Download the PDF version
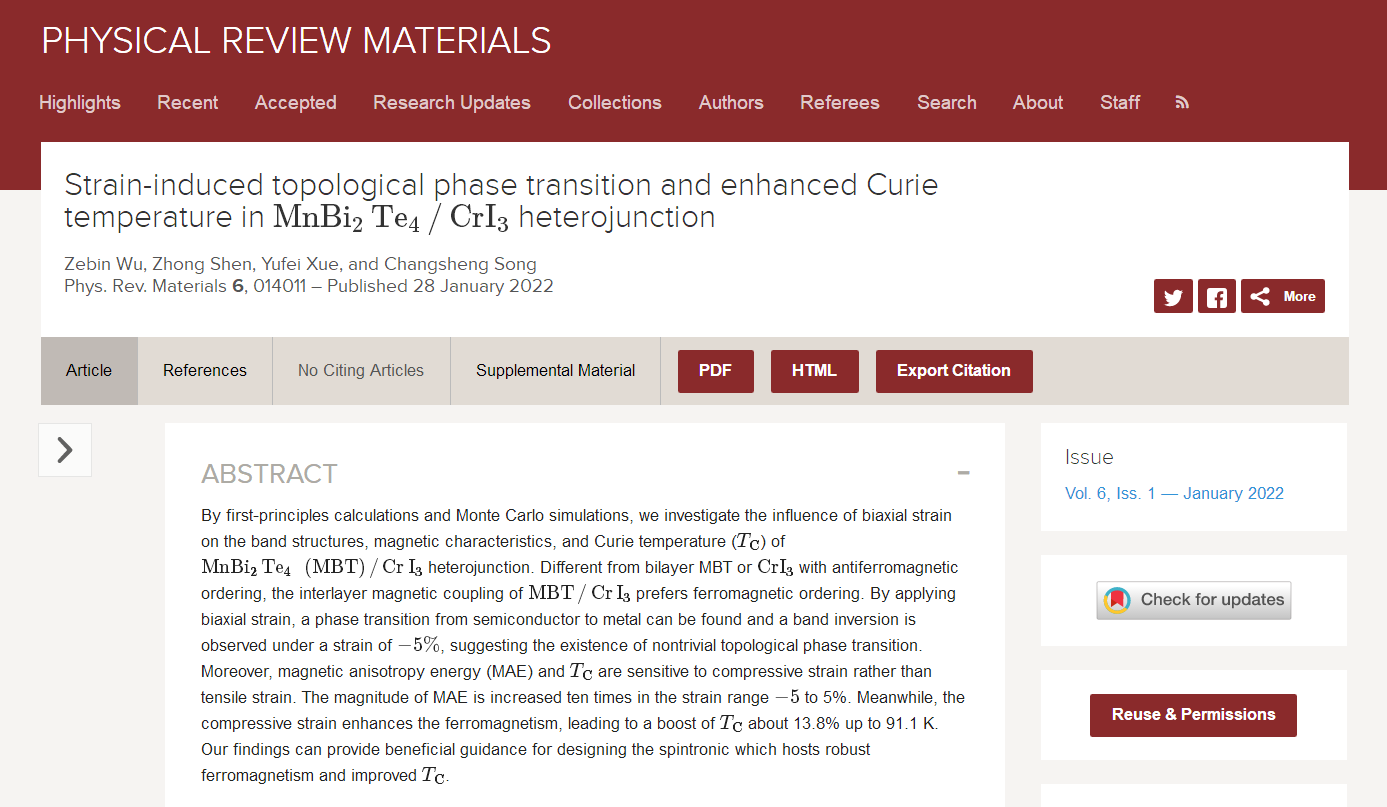Image resolution: width=1387 pixels, height=807 pixels. pyautogui.click(x=715, y=371)
